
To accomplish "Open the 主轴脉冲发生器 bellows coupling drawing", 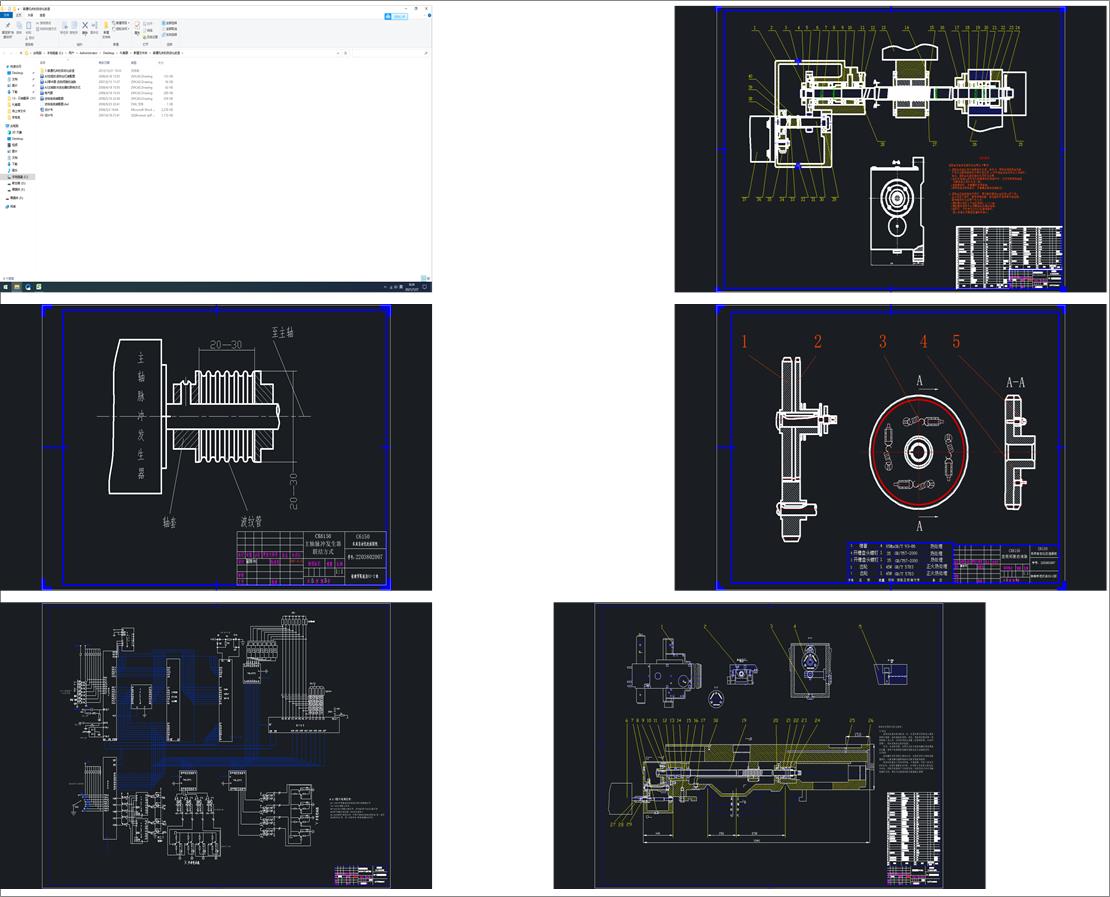I will pyautogui.click(x=216, y=447).
